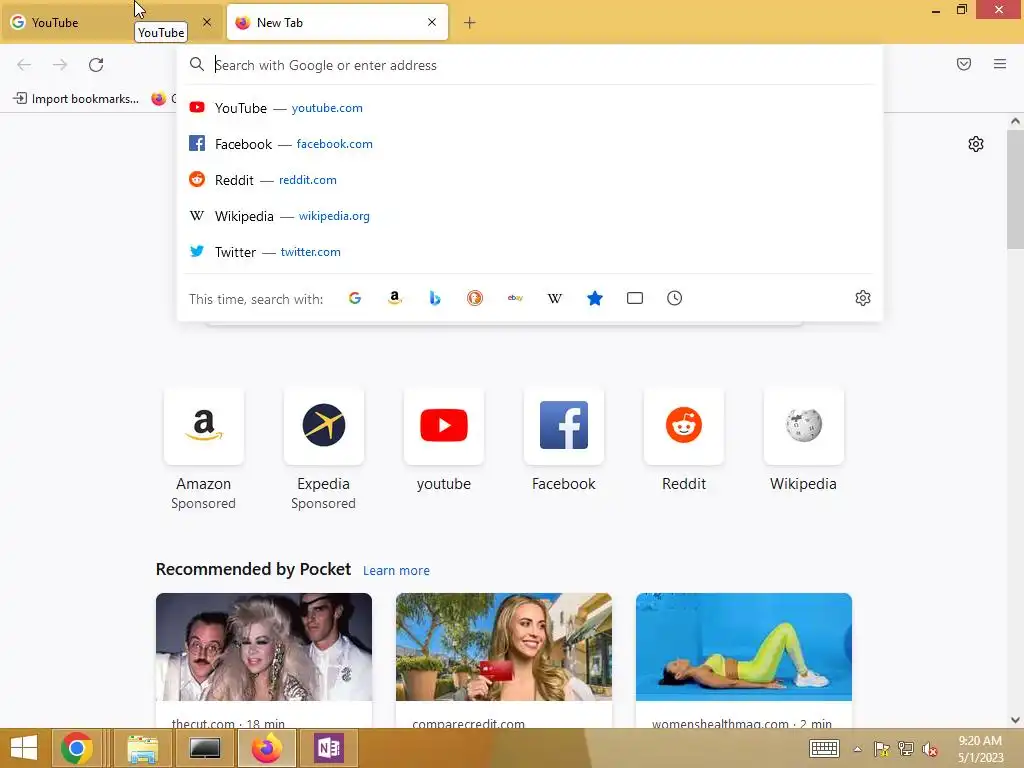
Task: Search open tabs icon
Action: (635, 298)
